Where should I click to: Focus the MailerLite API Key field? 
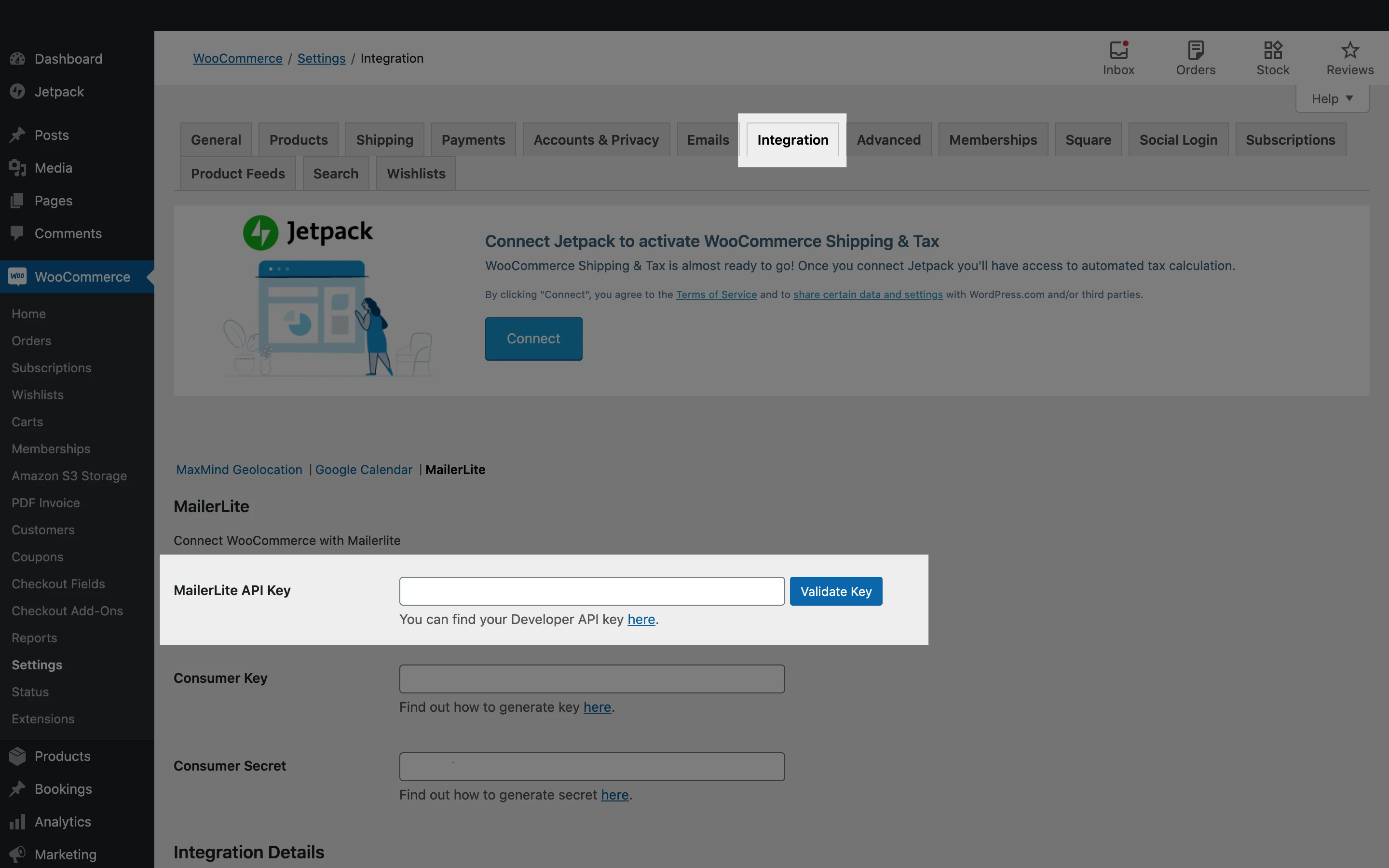(592, 591)
